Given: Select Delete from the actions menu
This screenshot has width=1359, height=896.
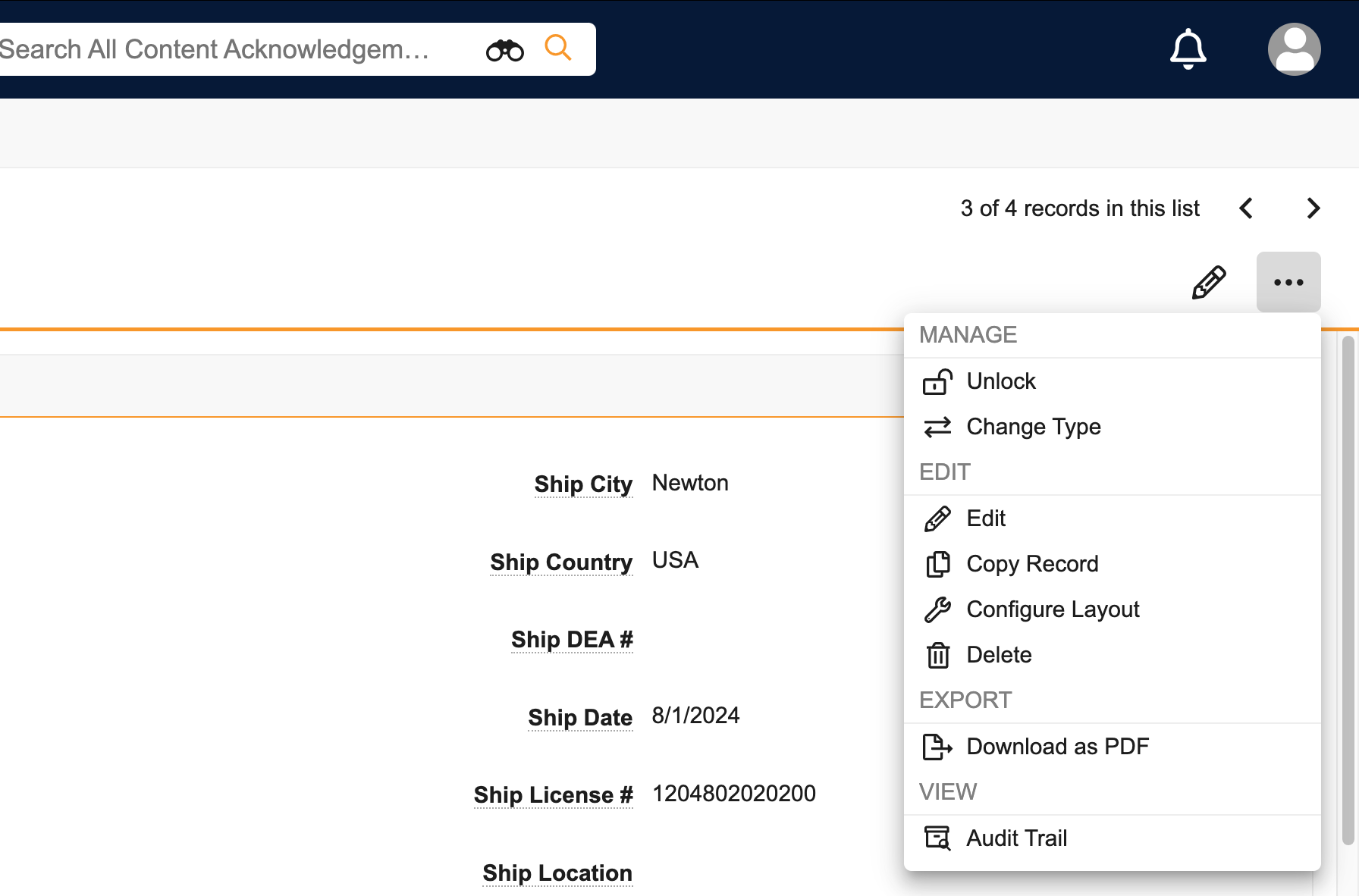Looking at the screenshot, I should click(998, 655).
